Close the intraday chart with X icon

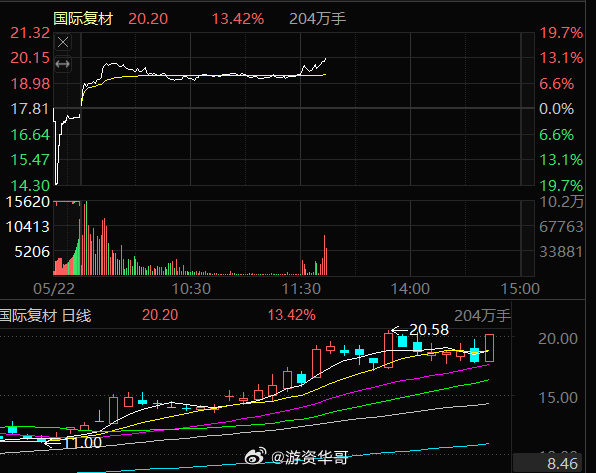click(x=63, y=42)
